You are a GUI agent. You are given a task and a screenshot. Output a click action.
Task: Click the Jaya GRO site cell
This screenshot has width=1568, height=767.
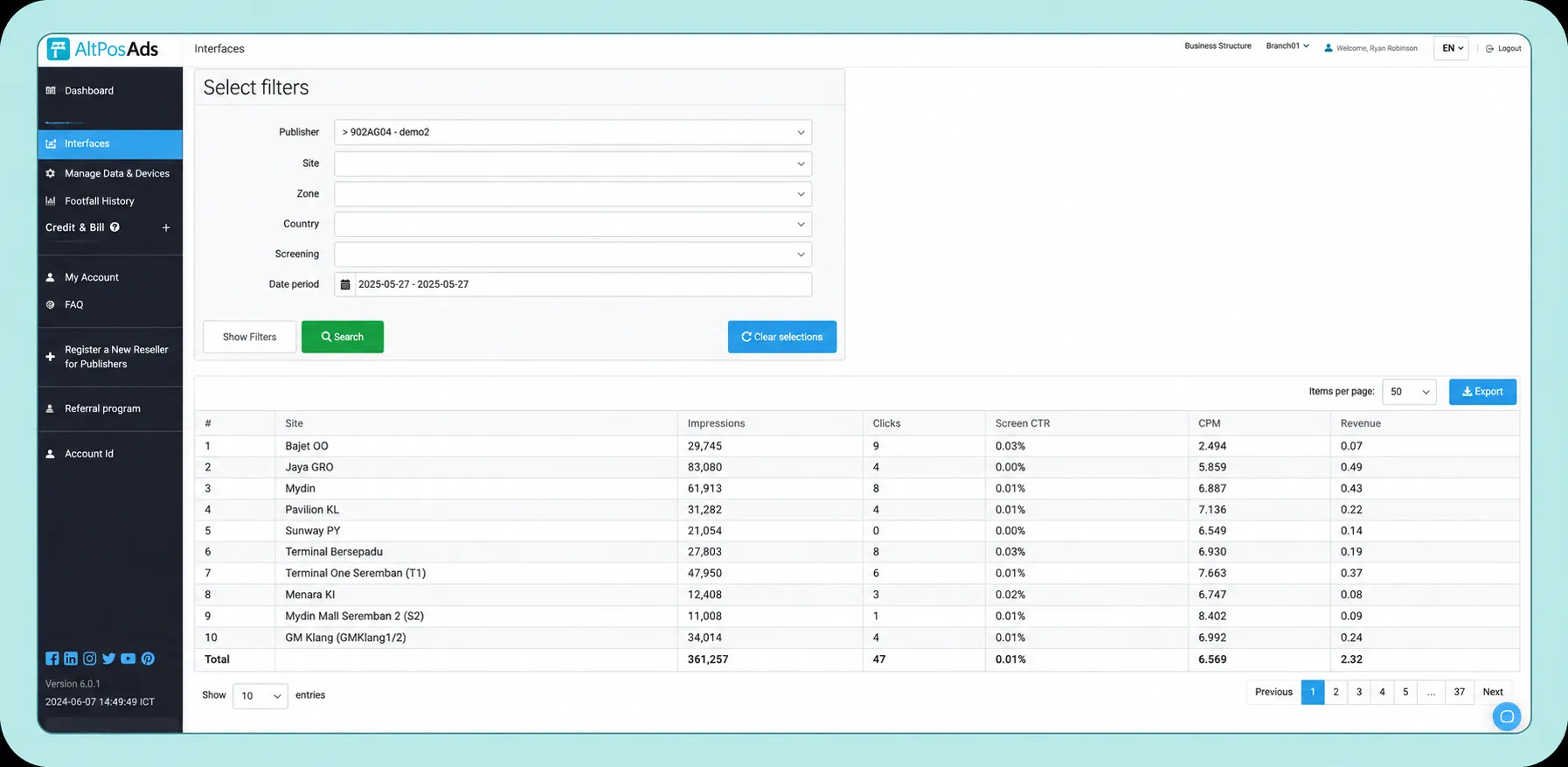(x=475, y=467)
